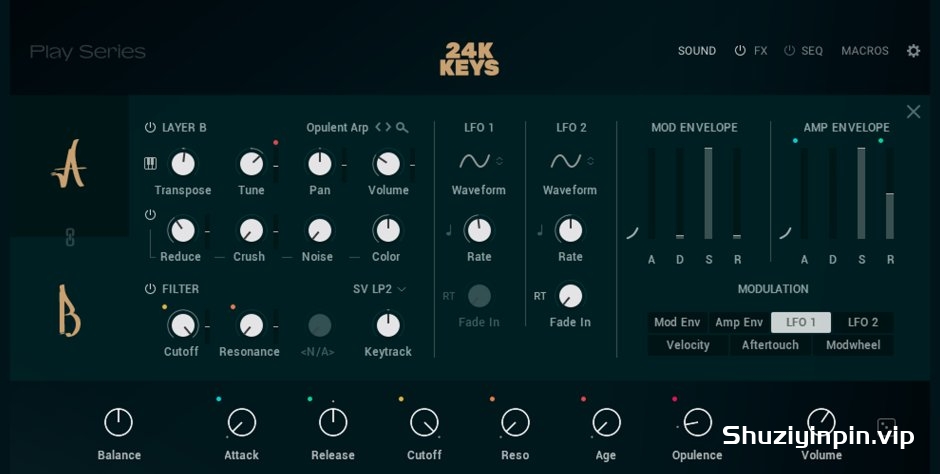Click the Layer B Volume knob
The width and height of the screenshot is (940, 474).
pos(388,164)
